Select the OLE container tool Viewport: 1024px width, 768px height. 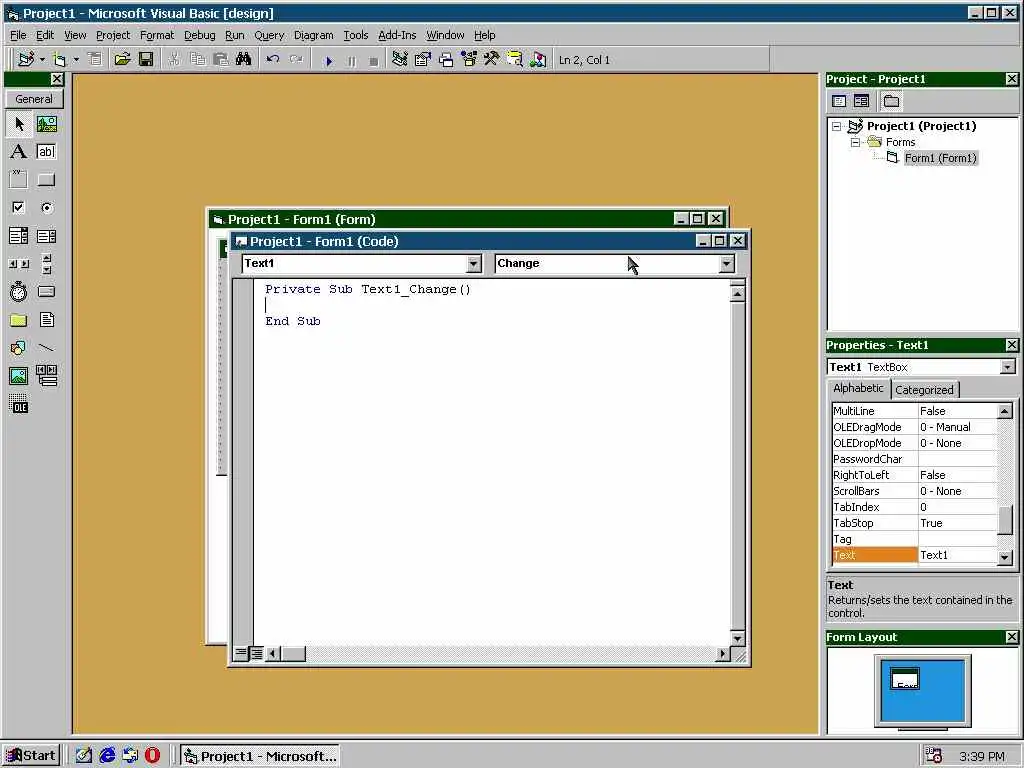[x=19, y=404]
